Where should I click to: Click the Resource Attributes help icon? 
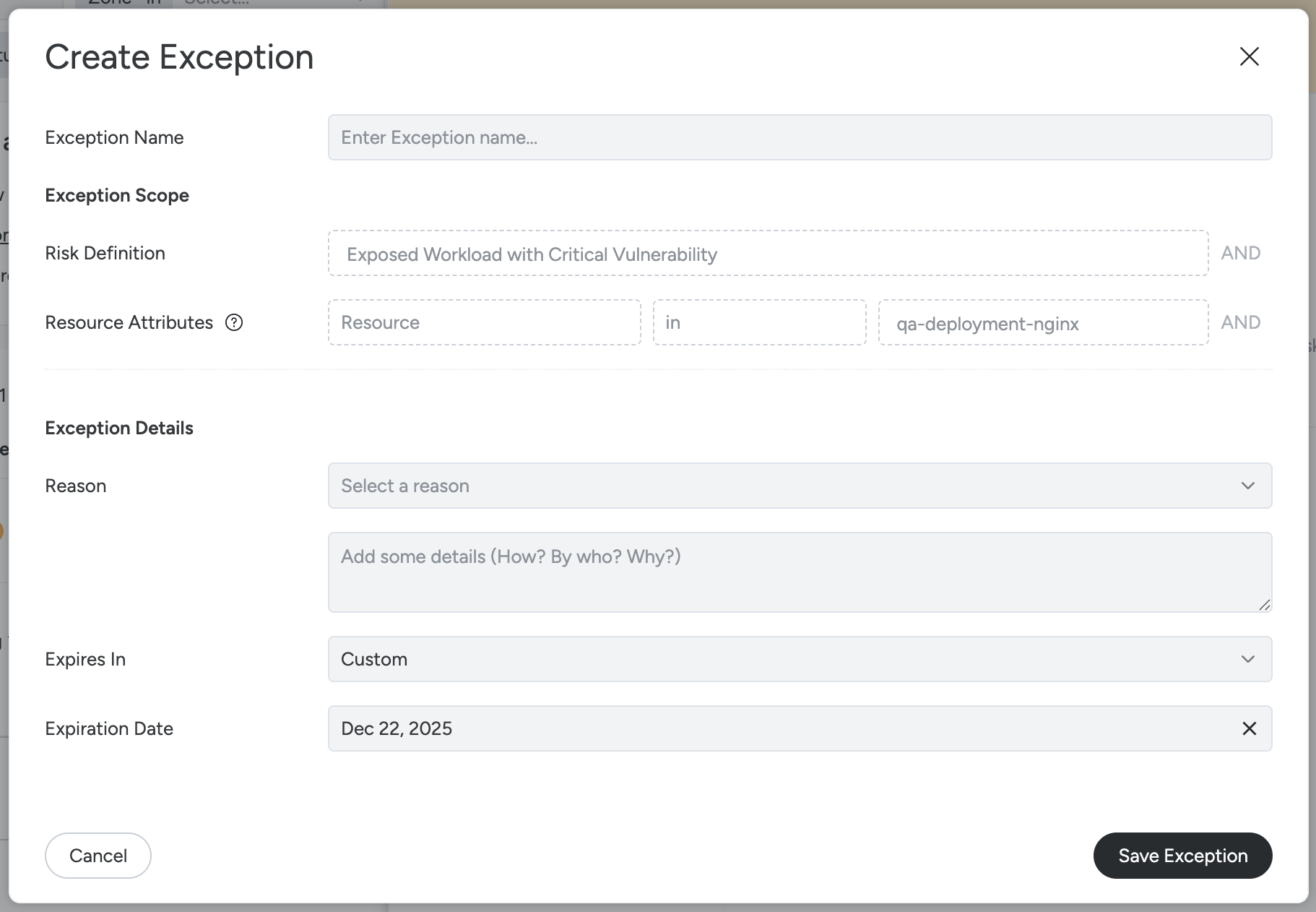(x=234, y=322)
